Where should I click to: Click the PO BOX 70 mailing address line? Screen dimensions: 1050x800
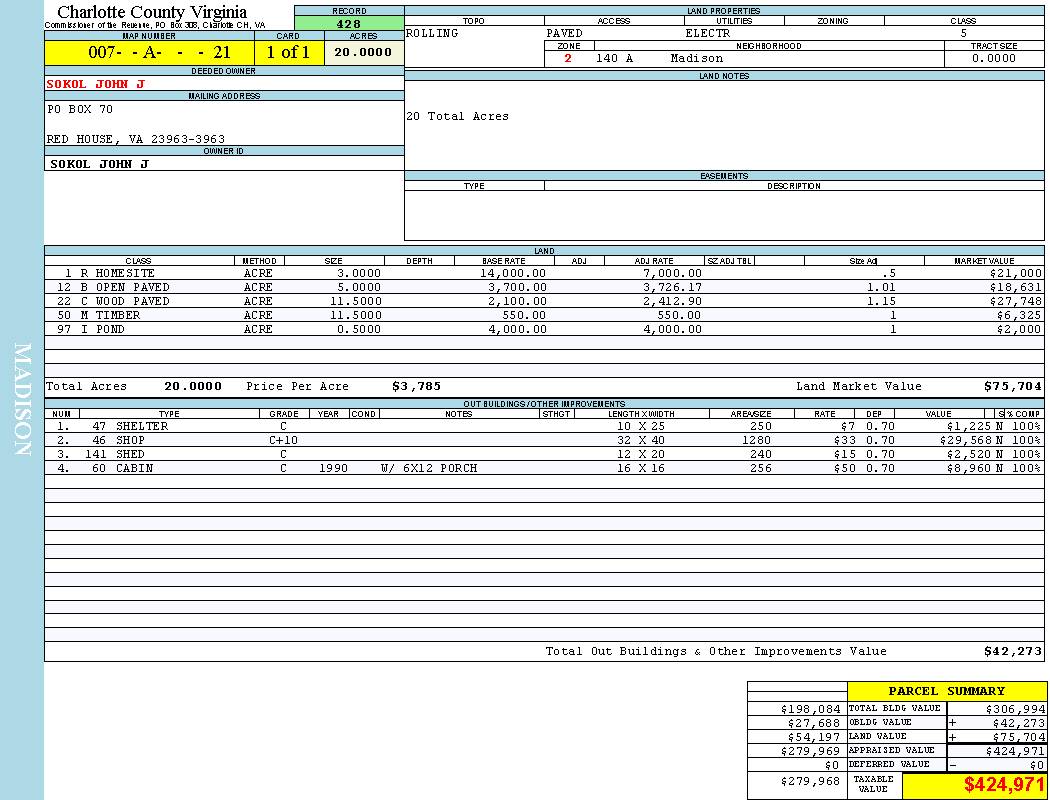pos(80,109)
